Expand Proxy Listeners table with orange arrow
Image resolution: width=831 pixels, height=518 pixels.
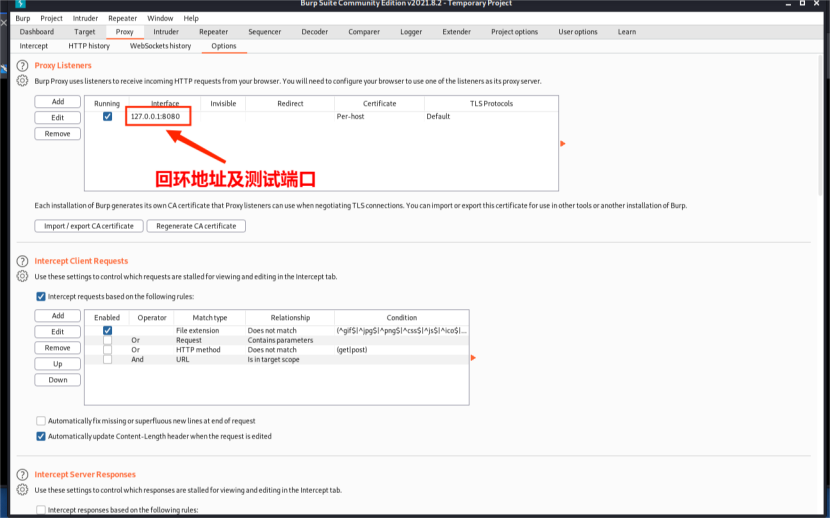(x=563, y=144)
